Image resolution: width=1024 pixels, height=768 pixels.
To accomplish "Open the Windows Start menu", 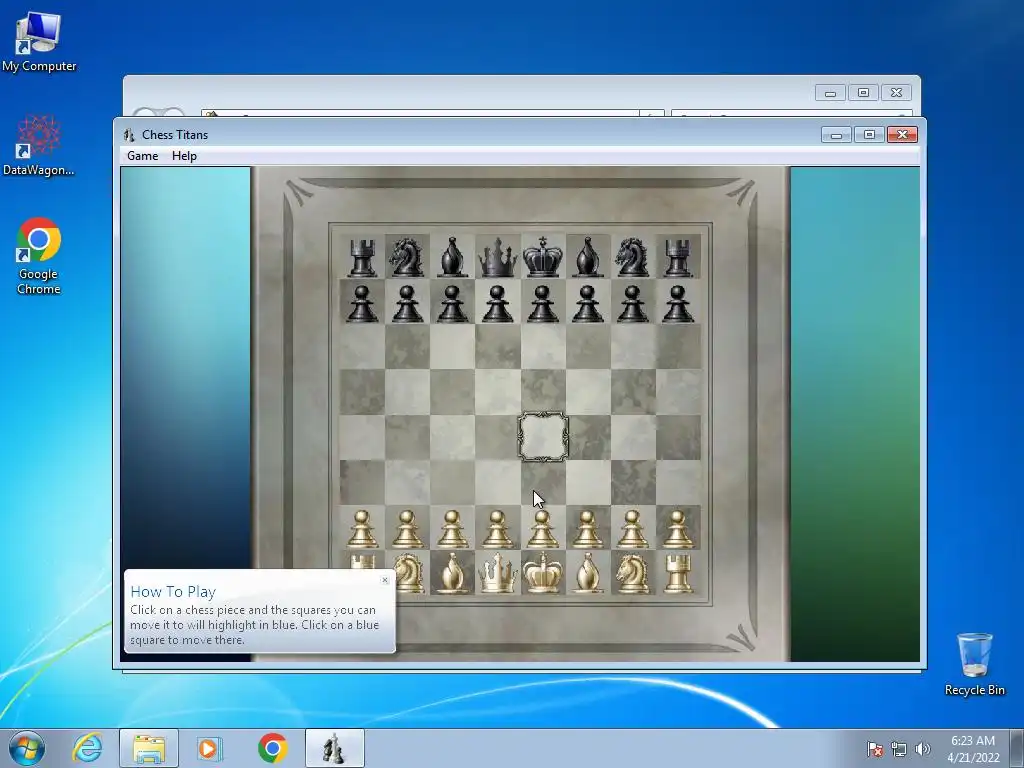I will [27, 748].
